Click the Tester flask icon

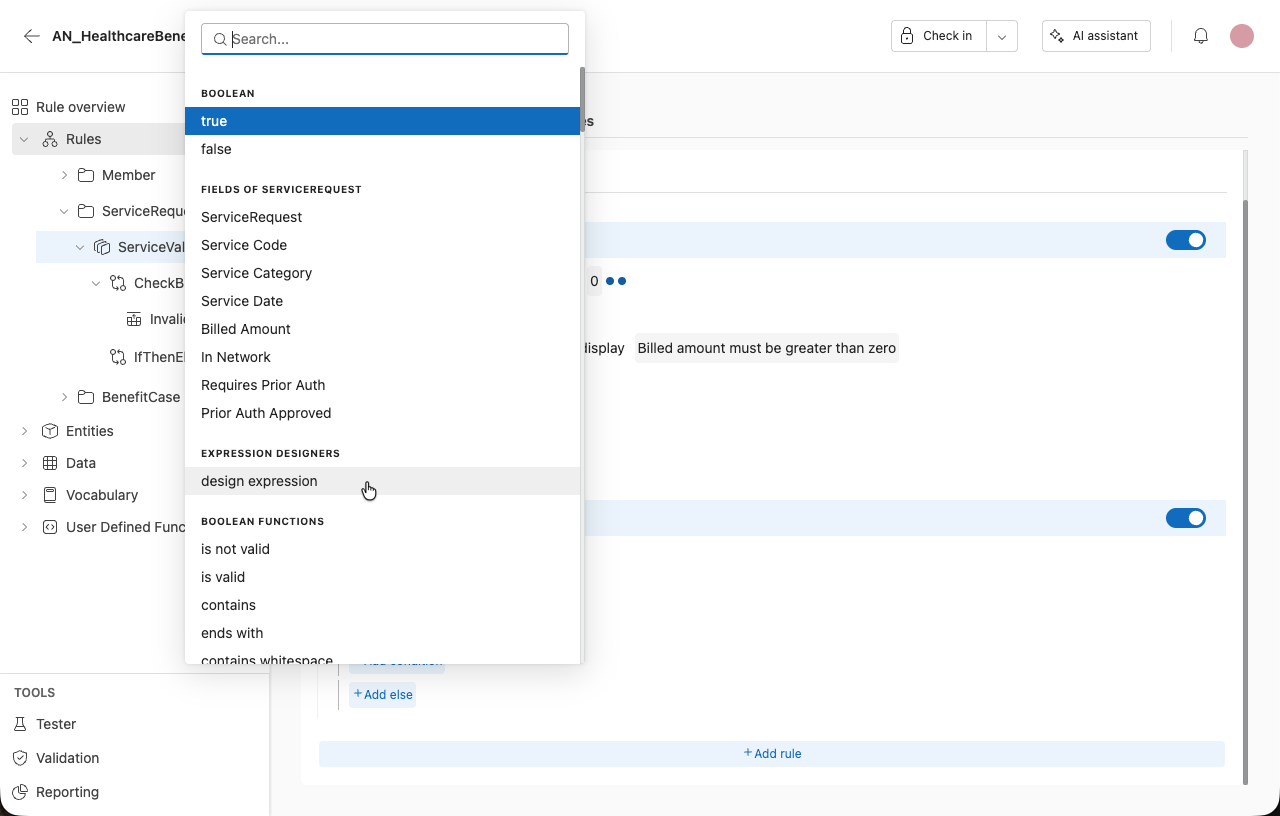(20, 724)
